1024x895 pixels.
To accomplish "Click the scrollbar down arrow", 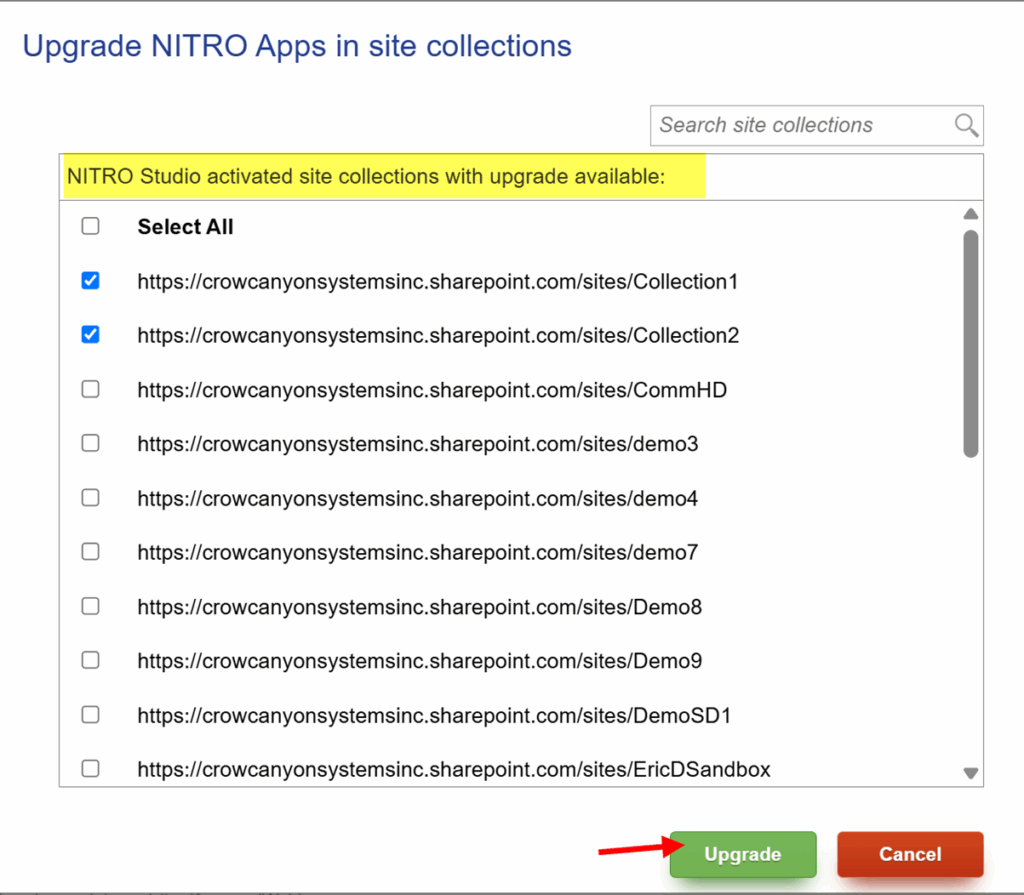I will click(x=970, y=773).
